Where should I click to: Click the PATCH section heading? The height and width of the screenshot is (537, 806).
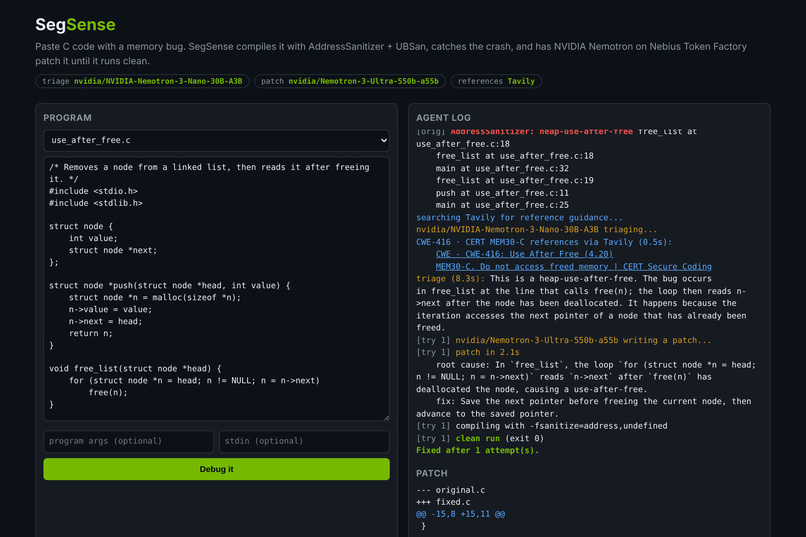pyautogui.click(x=432, y=473)
